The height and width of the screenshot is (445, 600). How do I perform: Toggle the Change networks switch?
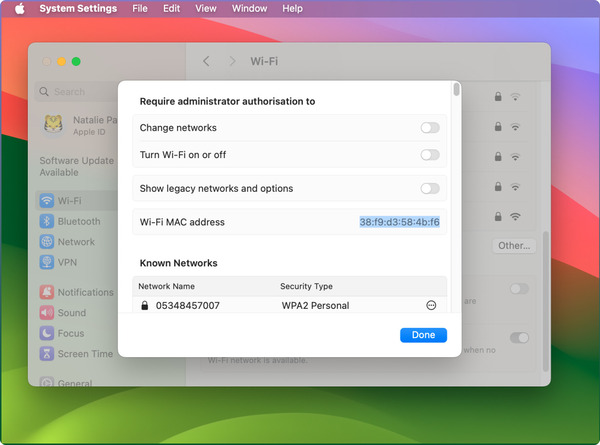click(430, 128)
